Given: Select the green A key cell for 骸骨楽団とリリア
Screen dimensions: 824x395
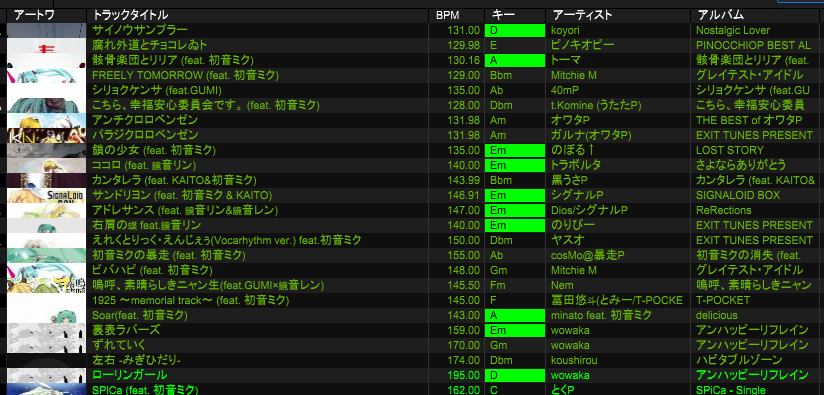Looking at the screenshot, I should click(515, 60).
